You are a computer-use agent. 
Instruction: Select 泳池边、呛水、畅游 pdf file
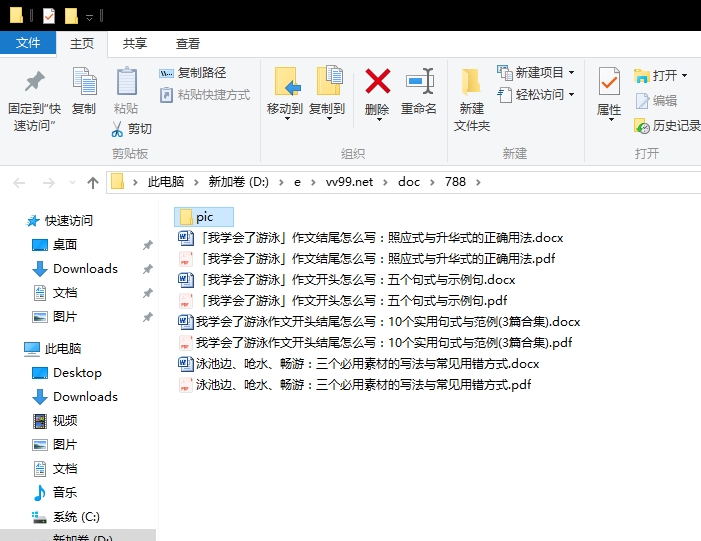click(x=355, y=385)
